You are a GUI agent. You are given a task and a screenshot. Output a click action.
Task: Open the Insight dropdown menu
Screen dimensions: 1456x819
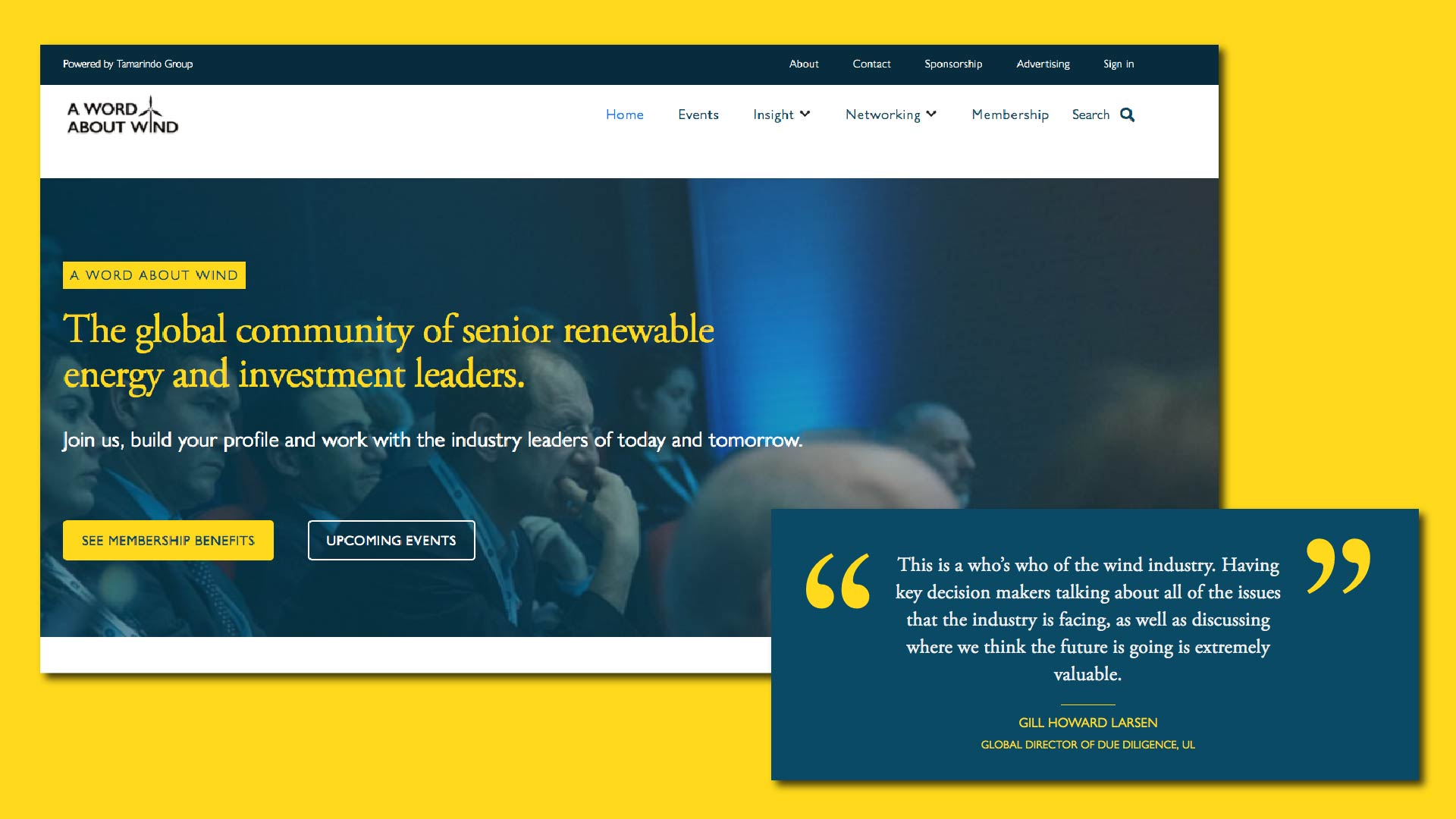coord(781,114)
